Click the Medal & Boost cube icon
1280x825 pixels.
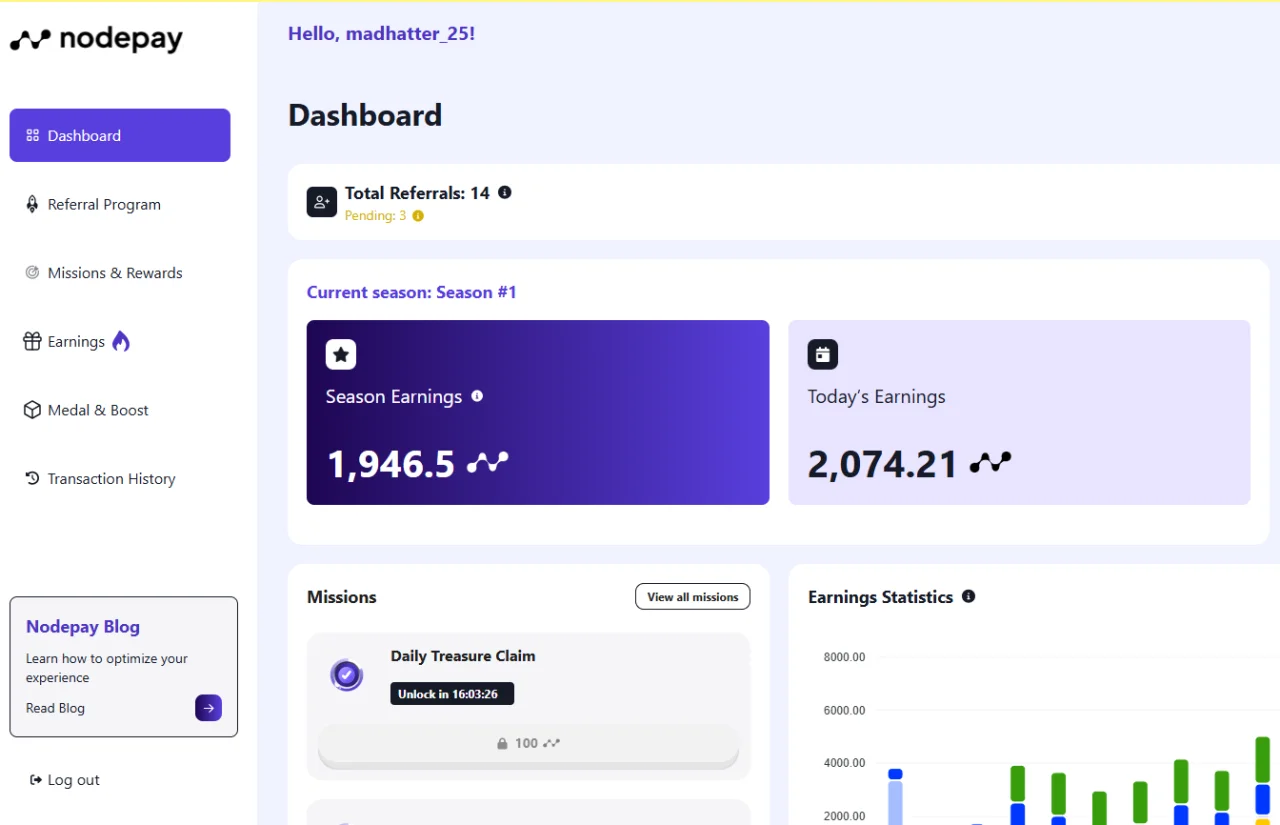[32, 410]
